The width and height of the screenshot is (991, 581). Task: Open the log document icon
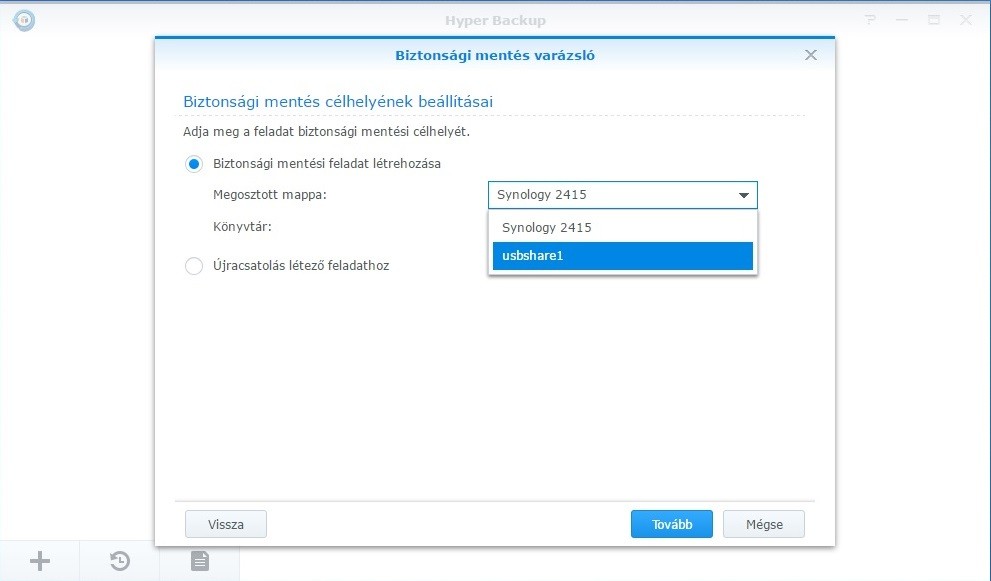pyautogui.click(x=200, y=561)
